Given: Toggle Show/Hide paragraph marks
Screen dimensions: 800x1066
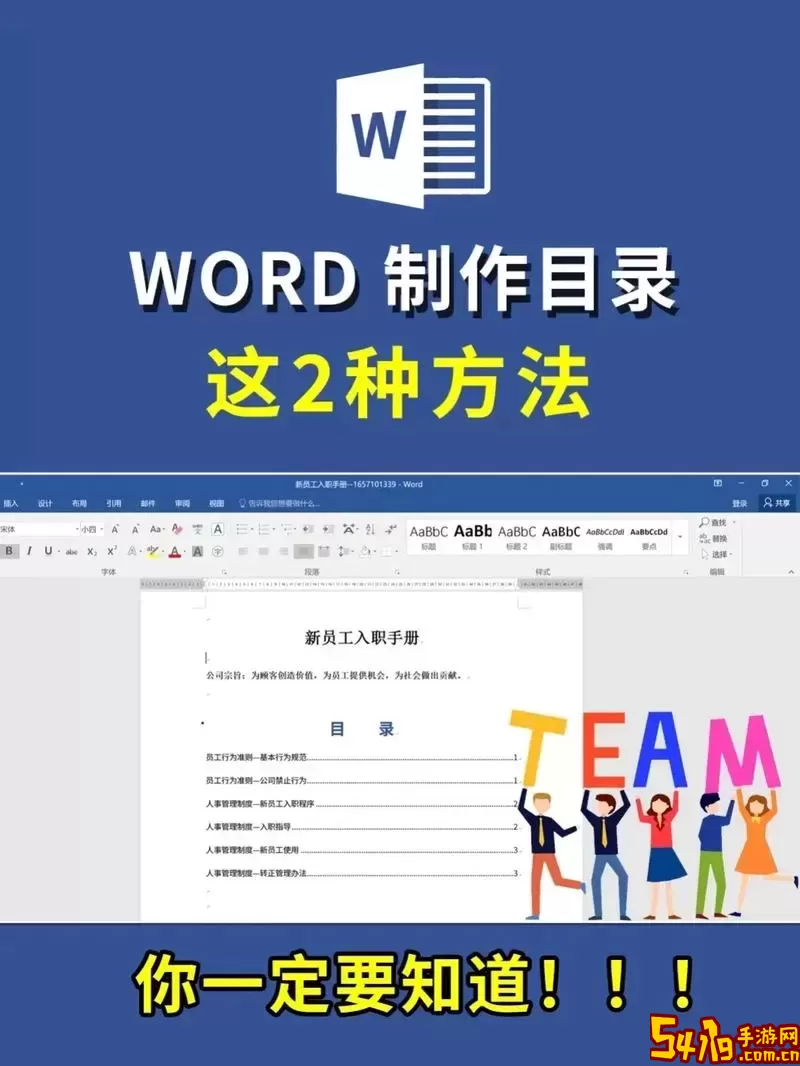Looking at the screenshot, I should coord(390,530).
